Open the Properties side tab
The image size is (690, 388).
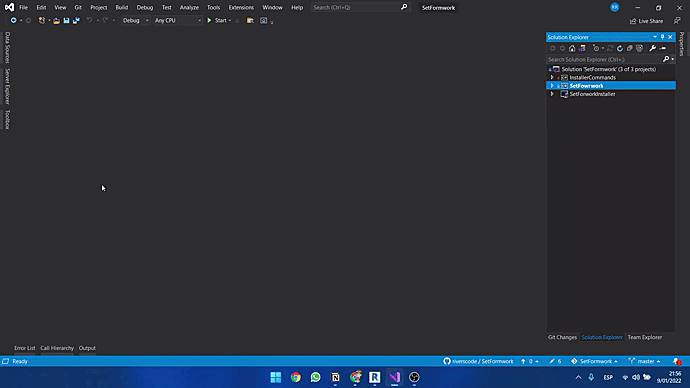pos(682,44)
